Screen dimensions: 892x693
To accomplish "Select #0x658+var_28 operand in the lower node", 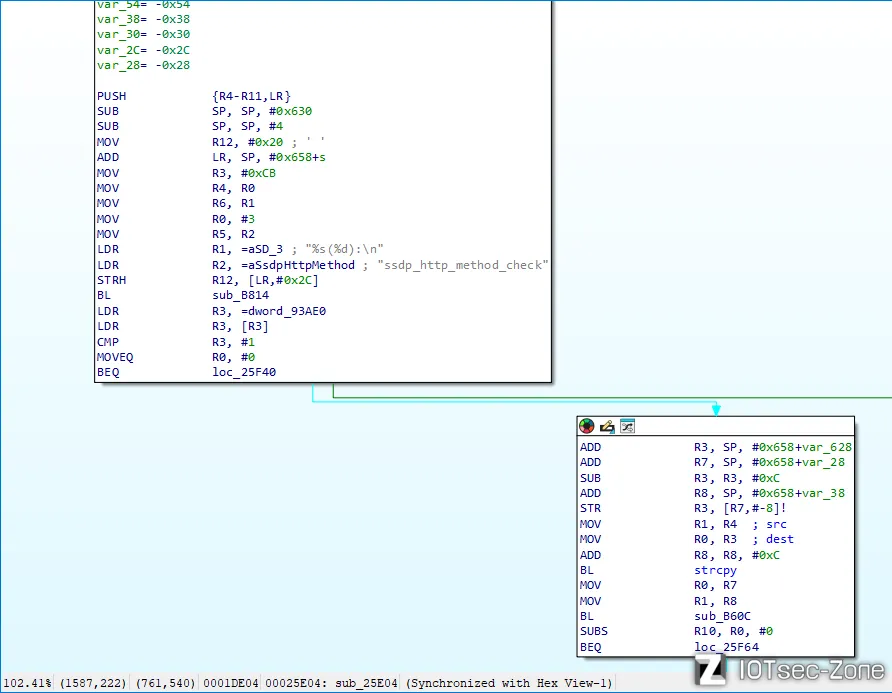I will click(798, 462).
